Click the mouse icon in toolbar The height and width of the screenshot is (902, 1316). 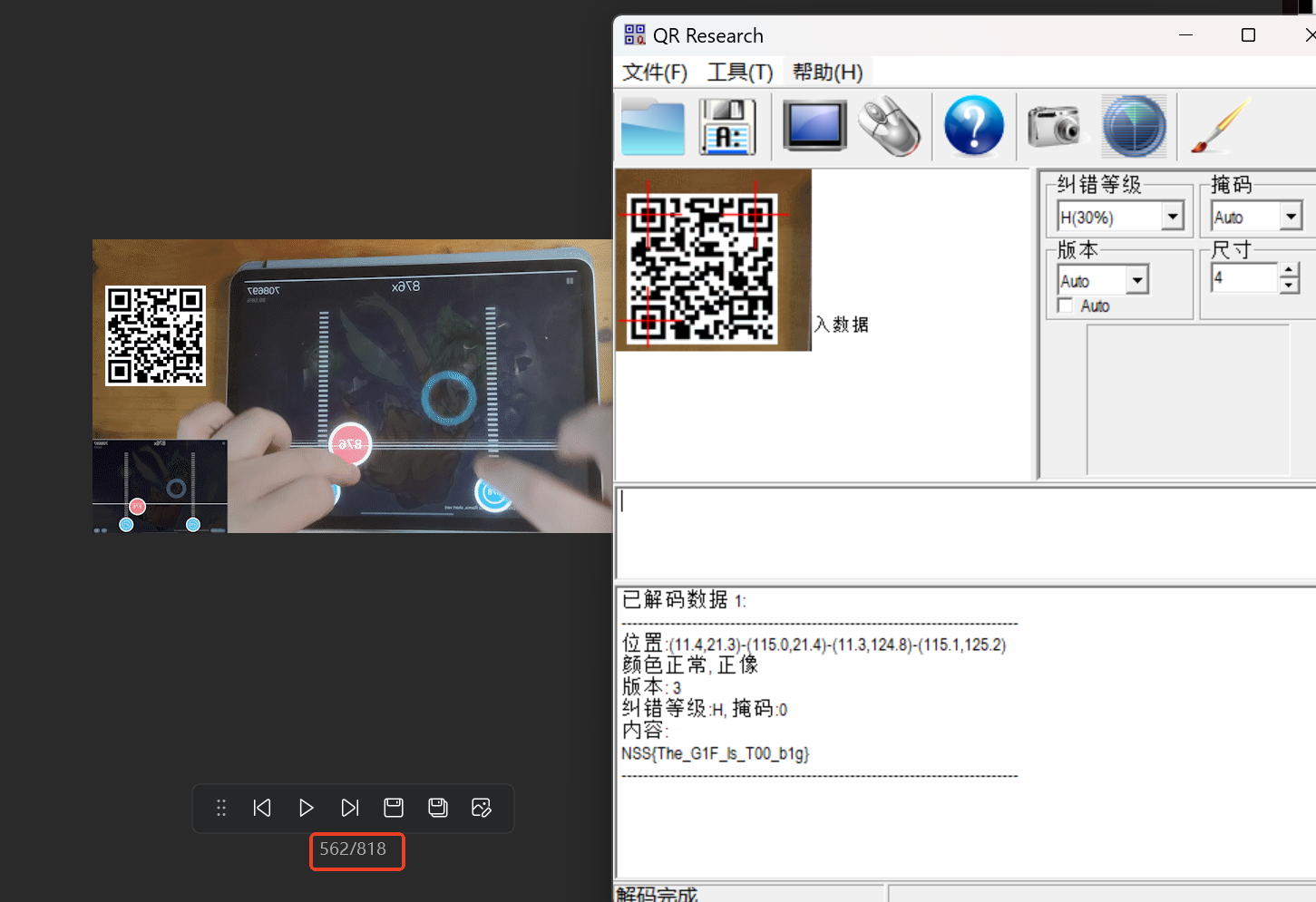(889, 127)
